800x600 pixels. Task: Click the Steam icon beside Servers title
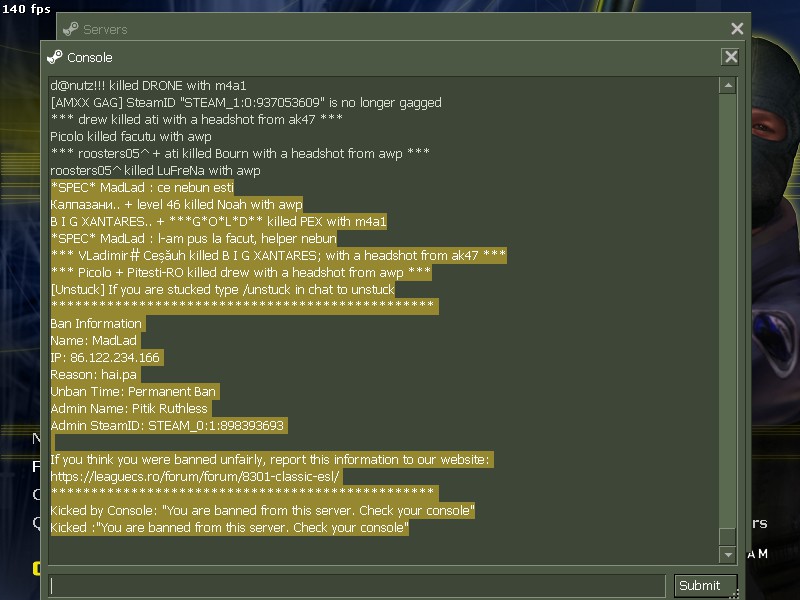tap(70, 29)
